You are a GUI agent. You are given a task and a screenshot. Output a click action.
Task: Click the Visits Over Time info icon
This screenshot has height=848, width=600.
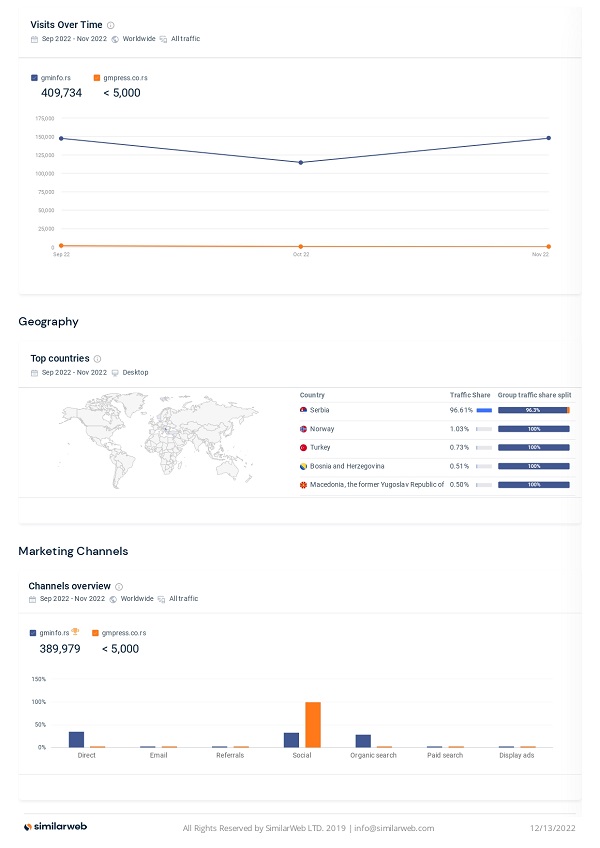point(110,25)
